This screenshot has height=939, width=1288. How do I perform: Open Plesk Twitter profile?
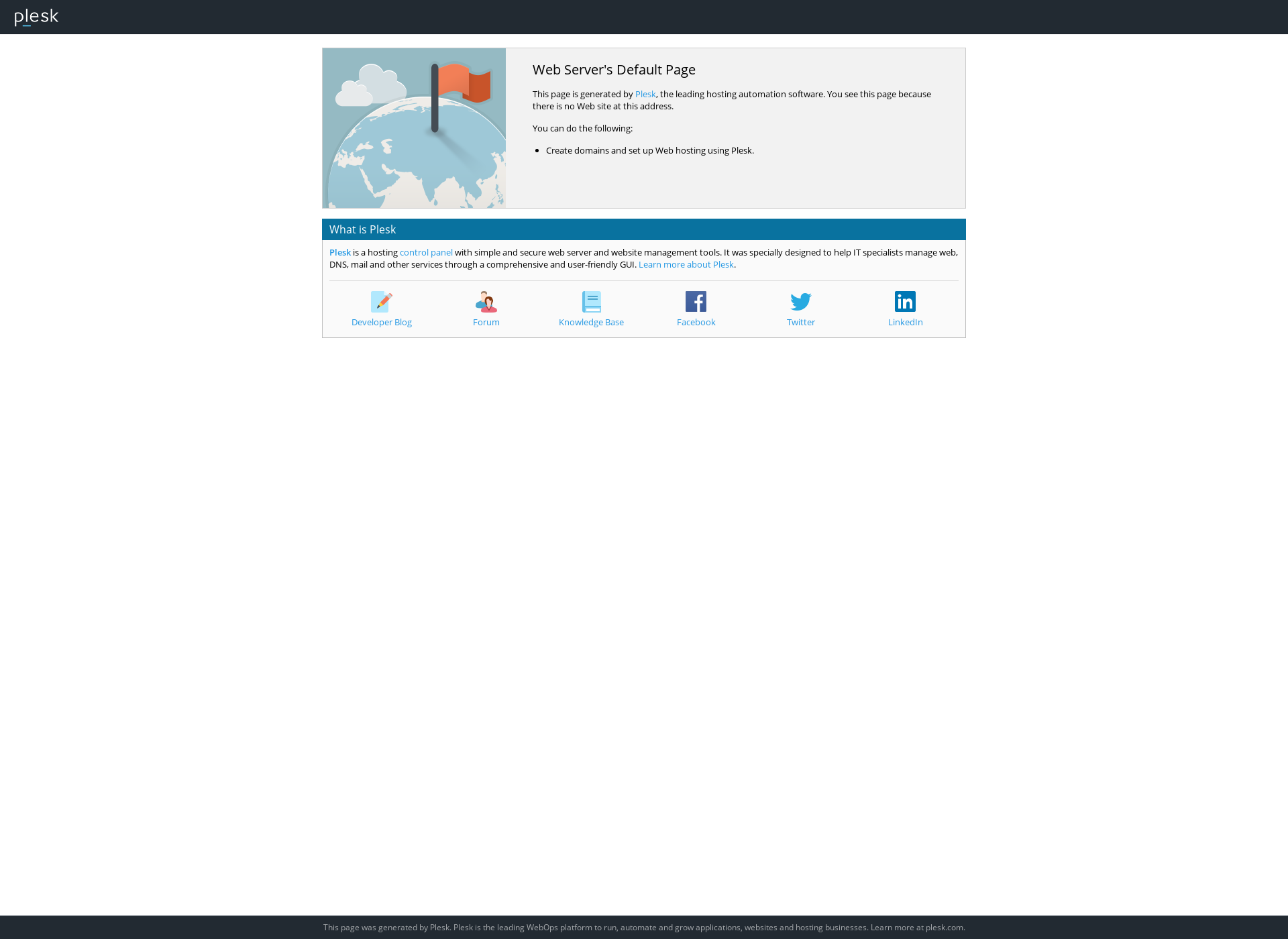(800, 307)
